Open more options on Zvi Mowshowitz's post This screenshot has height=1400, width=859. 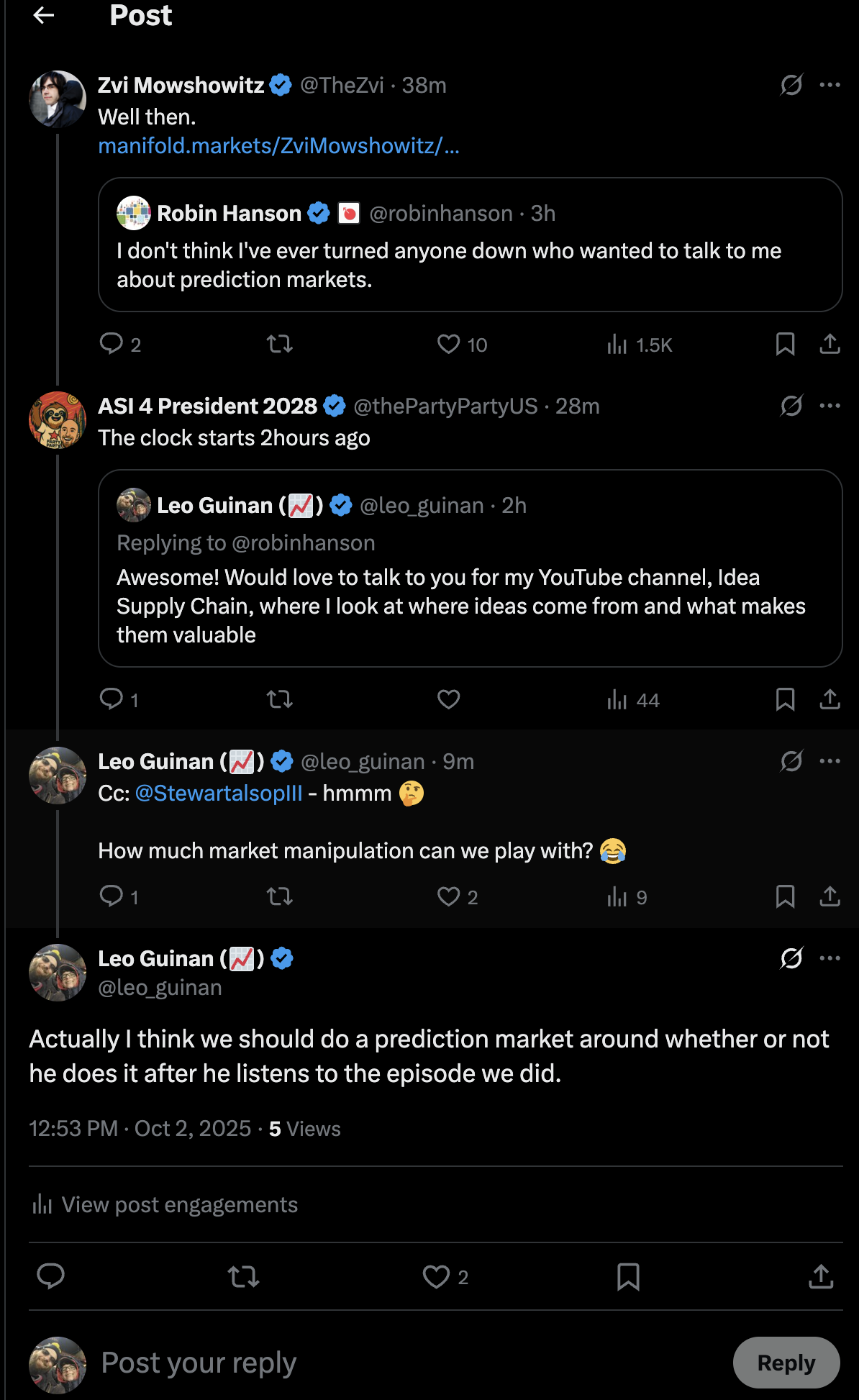click(830, 85)
